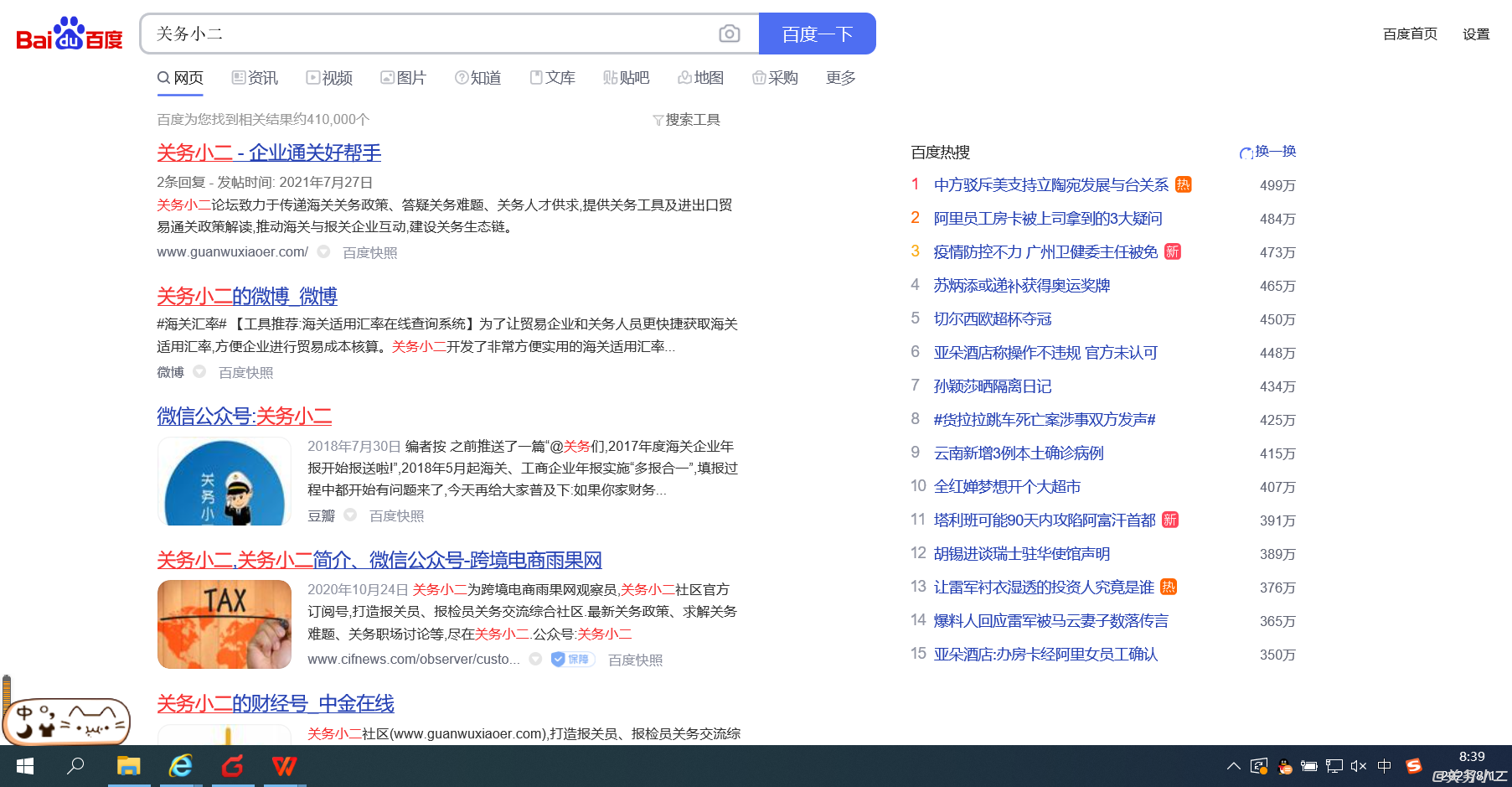Open hot search 阿里员工房卡被上司拿到的3大疑问
Image resolution: width=1512 pixels, height=787 pixels.
click(x=1048, y=218)
